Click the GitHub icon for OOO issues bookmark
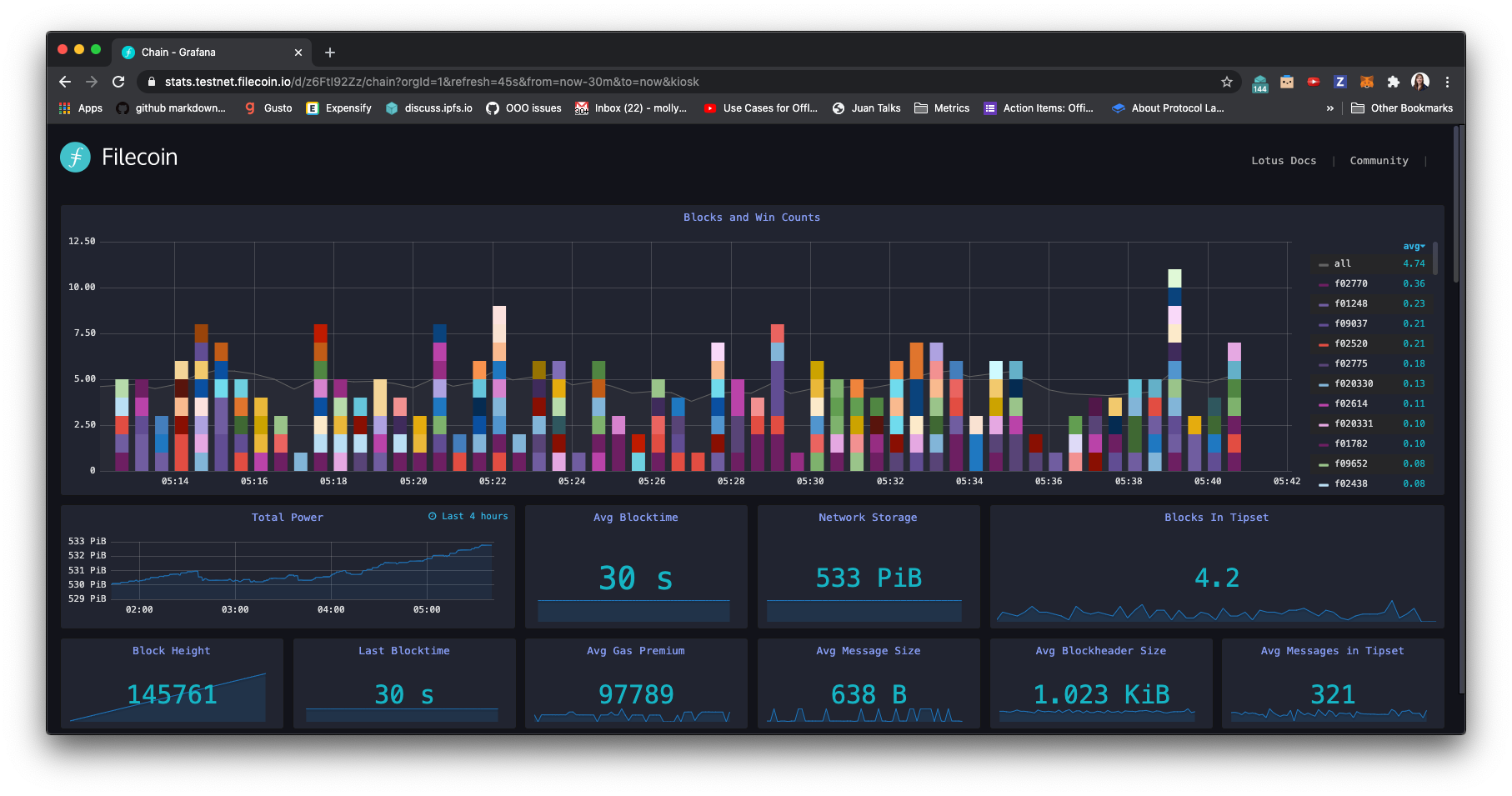The image size is (1512, 796). pyautogui.click(x=492, y=108)
